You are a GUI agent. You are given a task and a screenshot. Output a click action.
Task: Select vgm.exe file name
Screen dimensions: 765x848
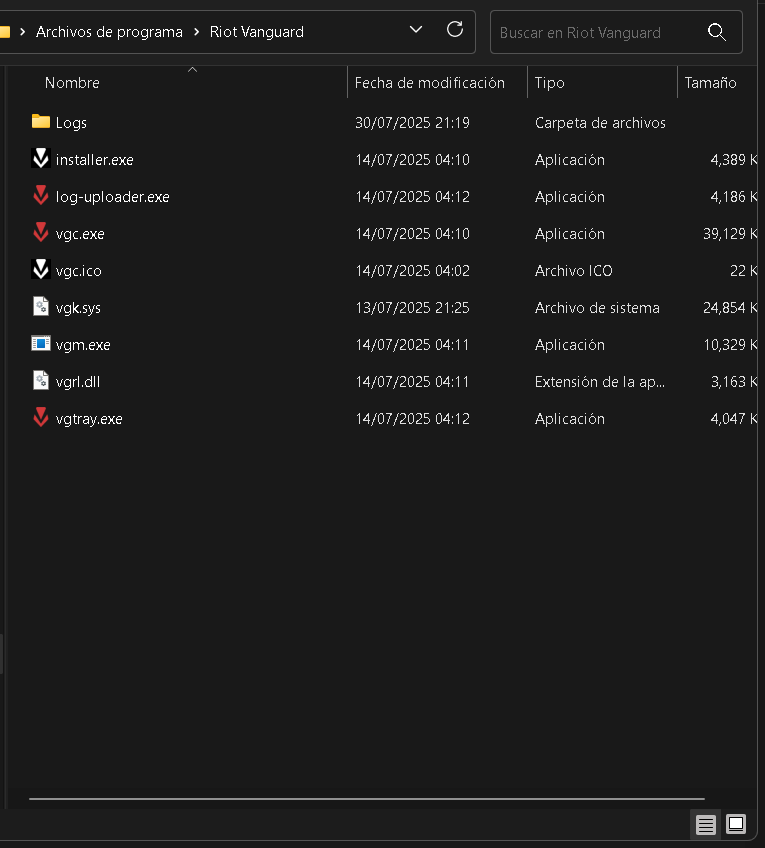[x=83, y=344]
